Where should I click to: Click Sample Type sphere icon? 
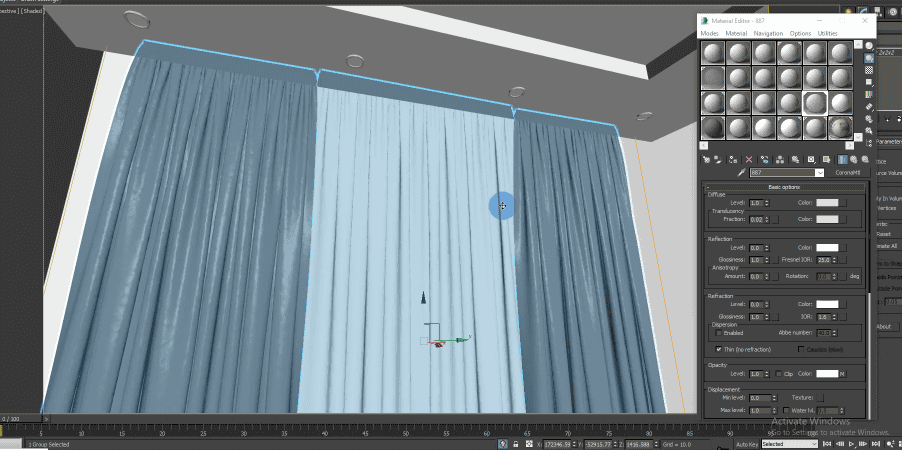coord(869,45)
